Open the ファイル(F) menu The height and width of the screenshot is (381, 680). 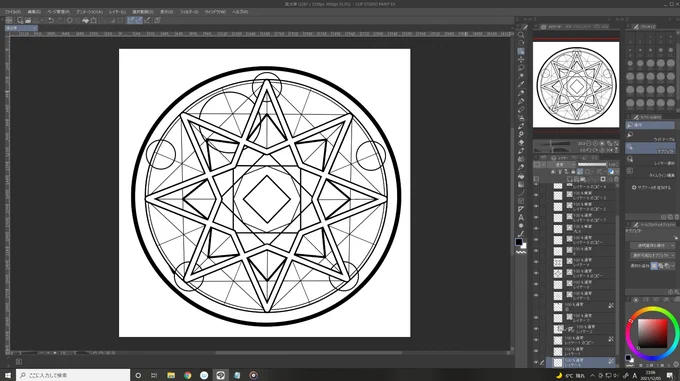point(13,12)
